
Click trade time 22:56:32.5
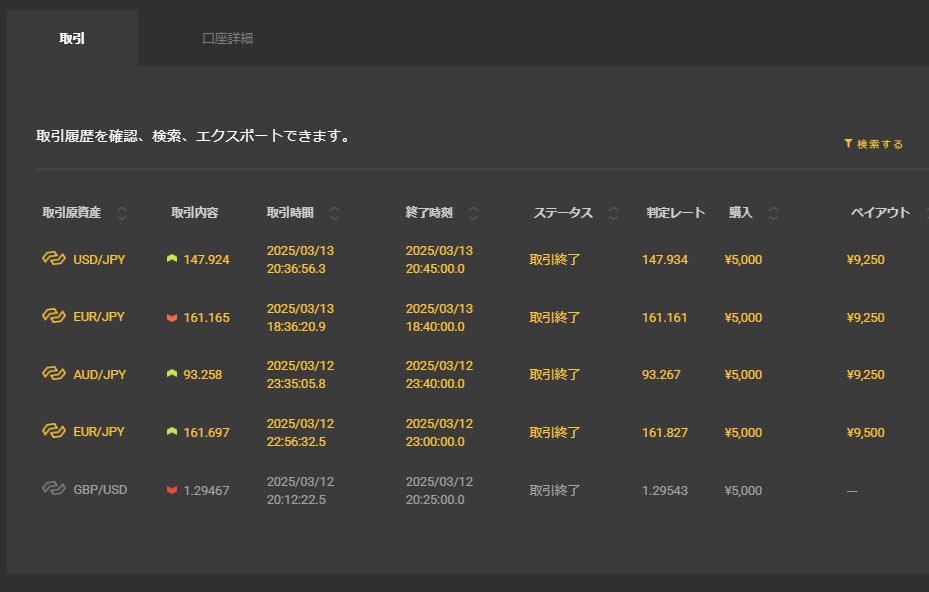click(296, 441)
